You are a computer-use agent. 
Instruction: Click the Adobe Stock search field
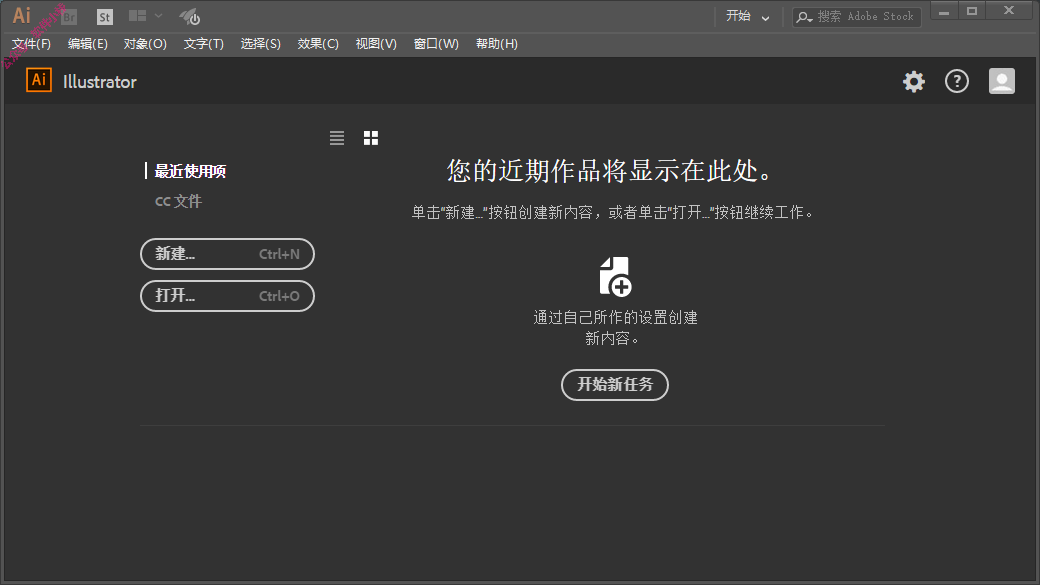click(856, 17)
